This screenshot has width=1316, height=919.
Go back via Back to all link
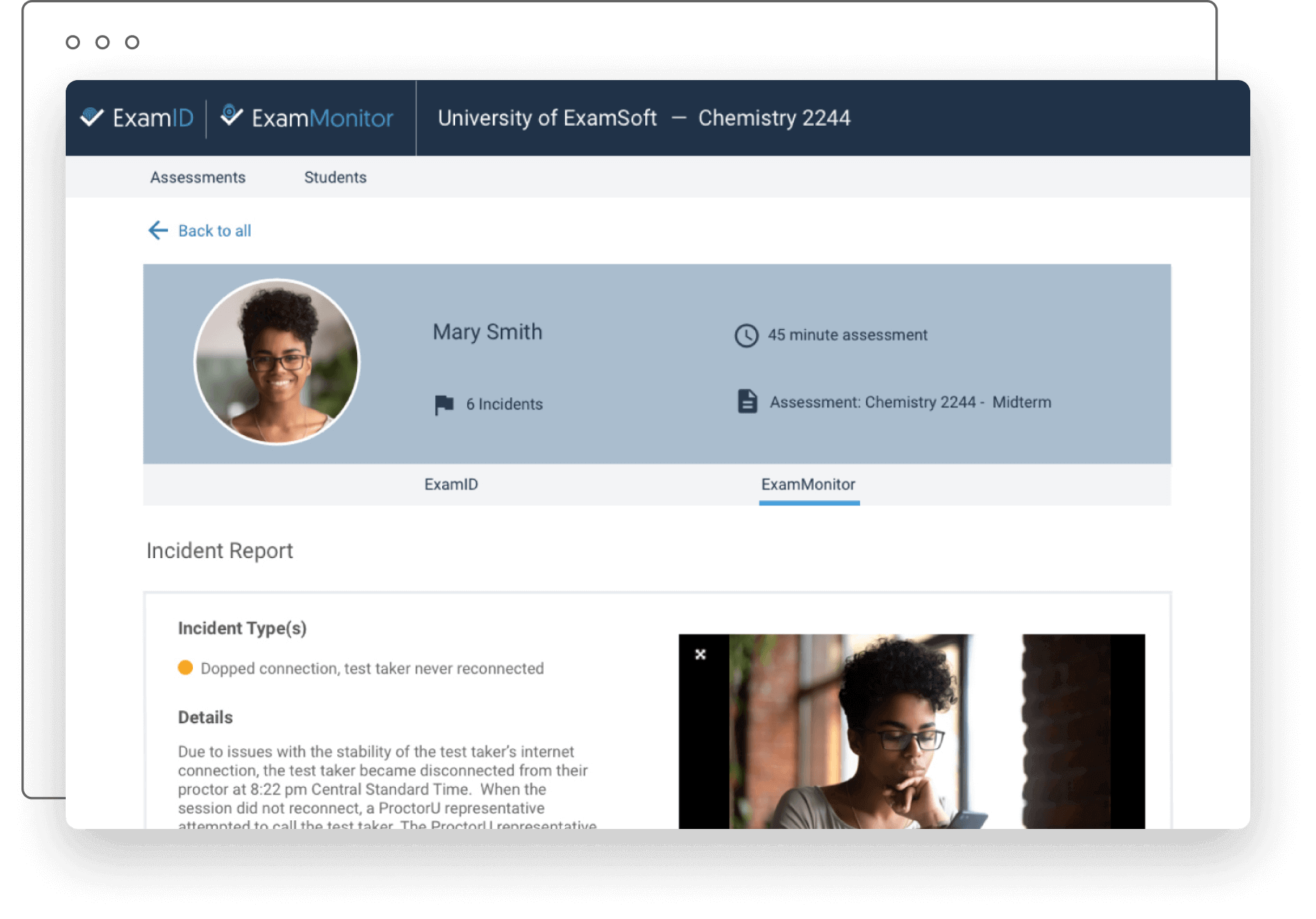214,231
